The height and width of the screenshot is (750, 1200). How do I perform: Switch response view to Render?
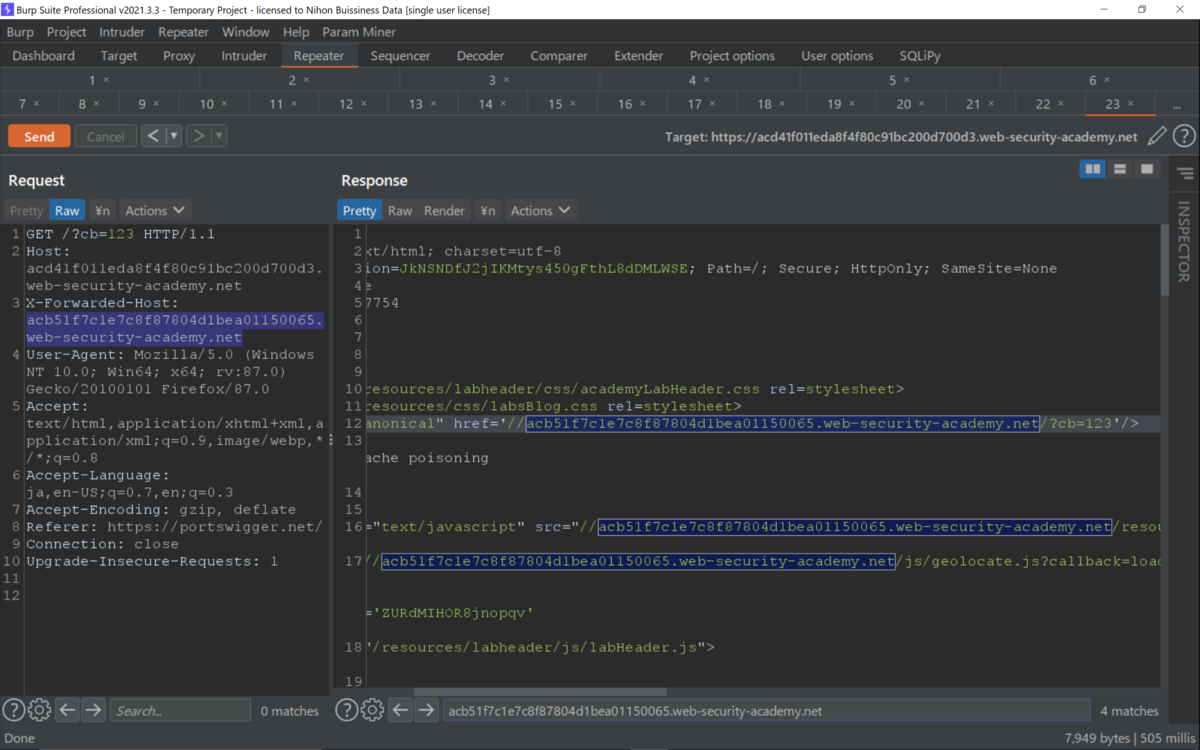coord(444,210)
